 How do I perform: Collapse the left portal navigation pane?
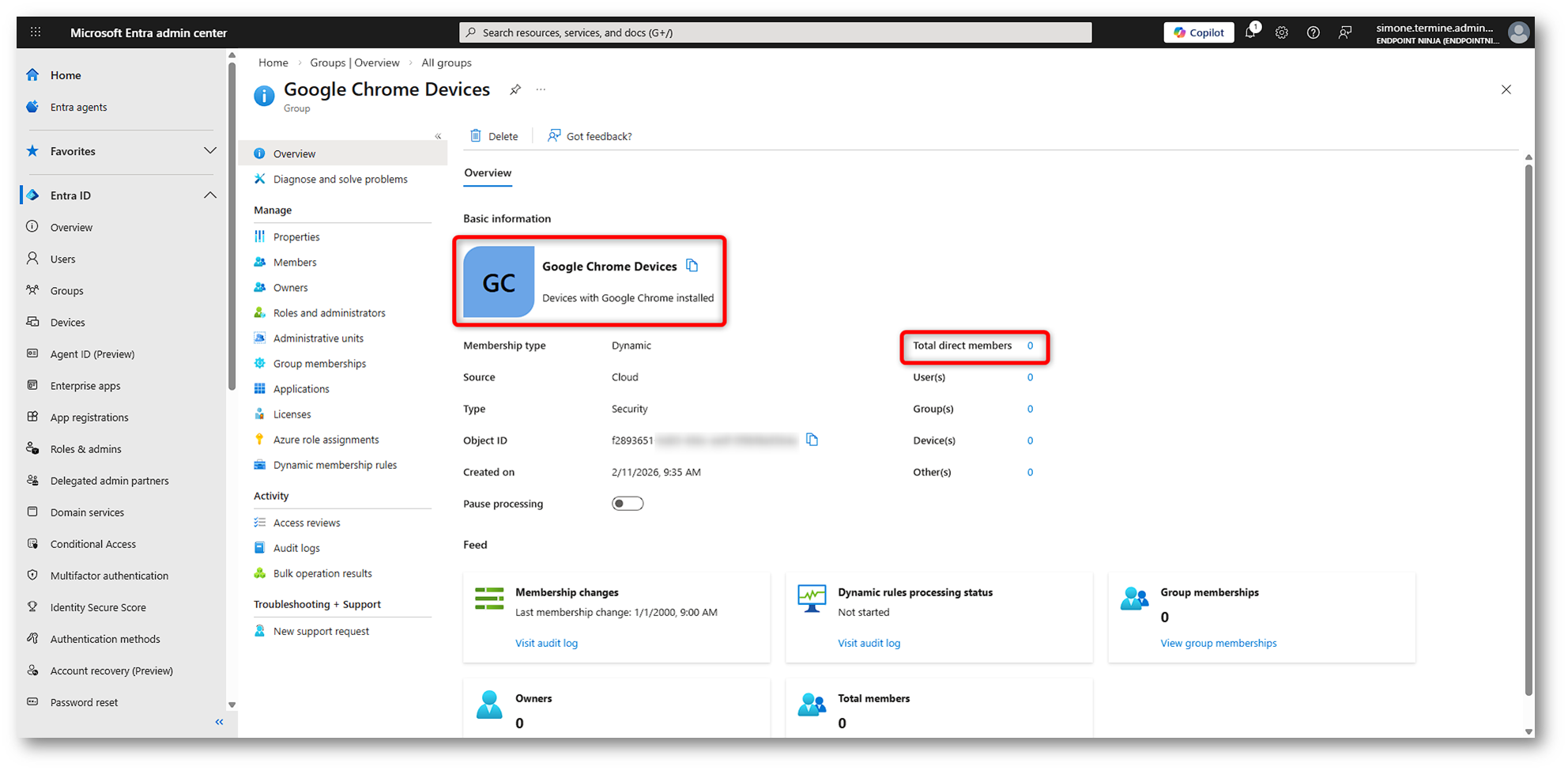point(220,722)
